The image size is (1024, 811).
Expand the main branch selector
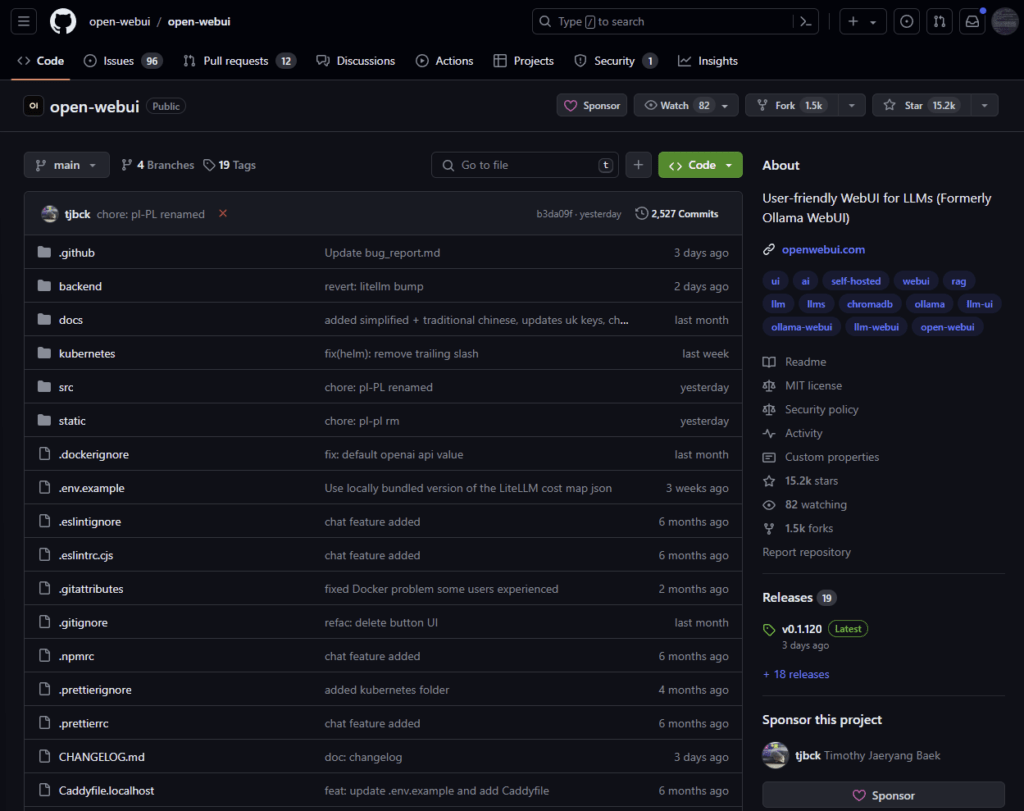[67, 165]
